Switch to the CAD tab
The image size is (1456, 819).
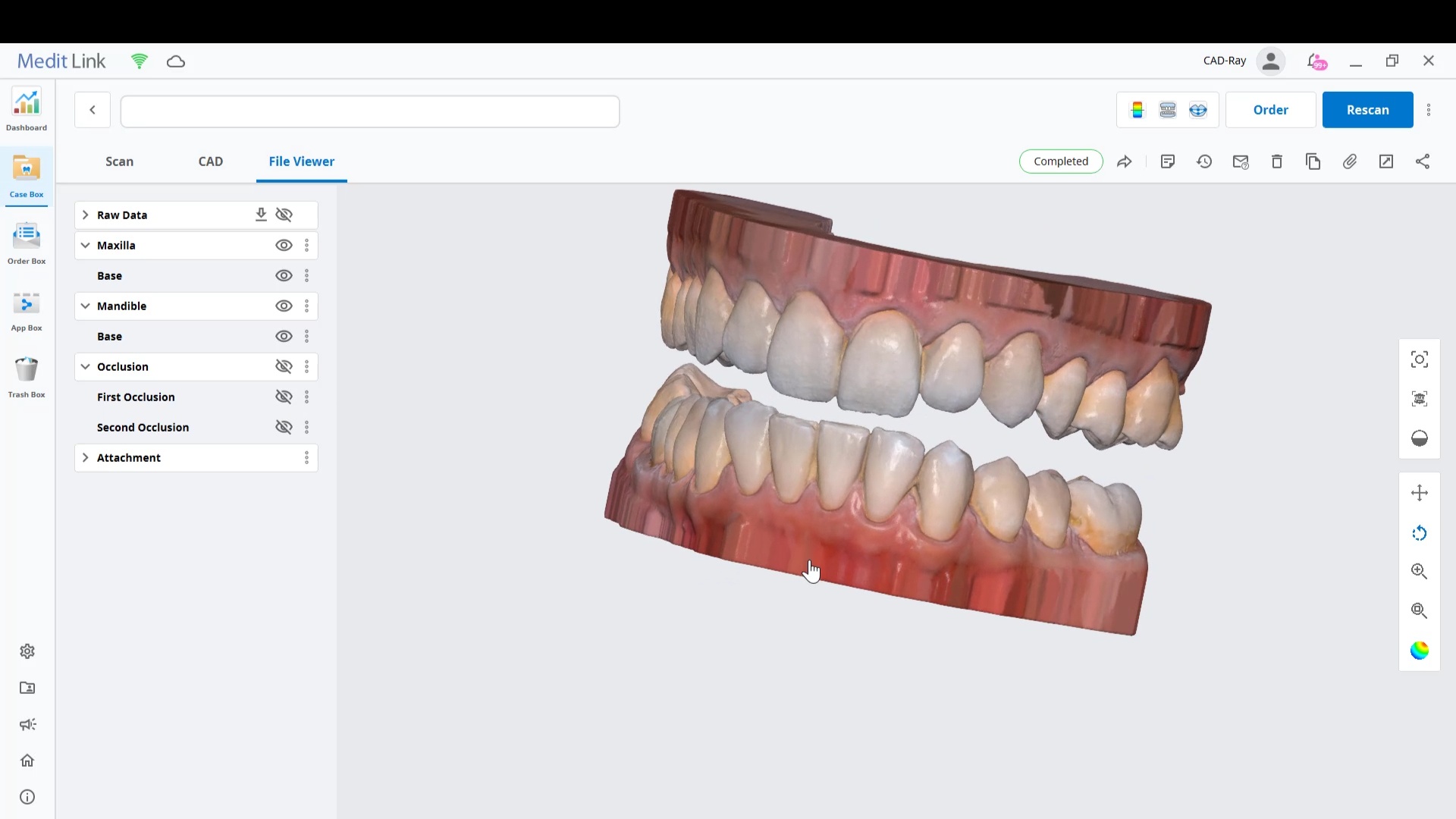click(x=210, y=162)
